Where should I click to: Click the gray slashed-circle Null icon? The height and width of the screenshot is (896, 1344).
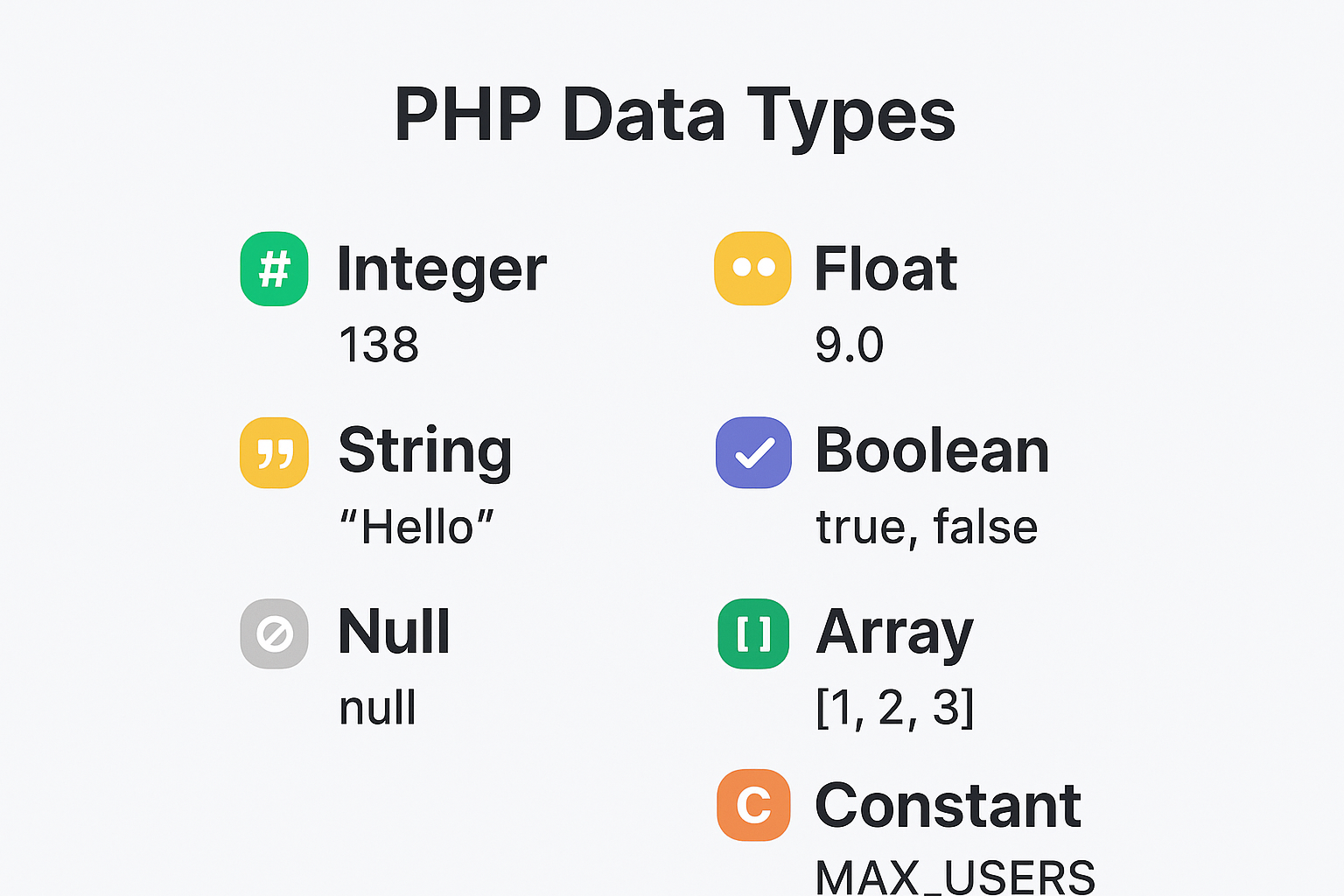(274, 633)
